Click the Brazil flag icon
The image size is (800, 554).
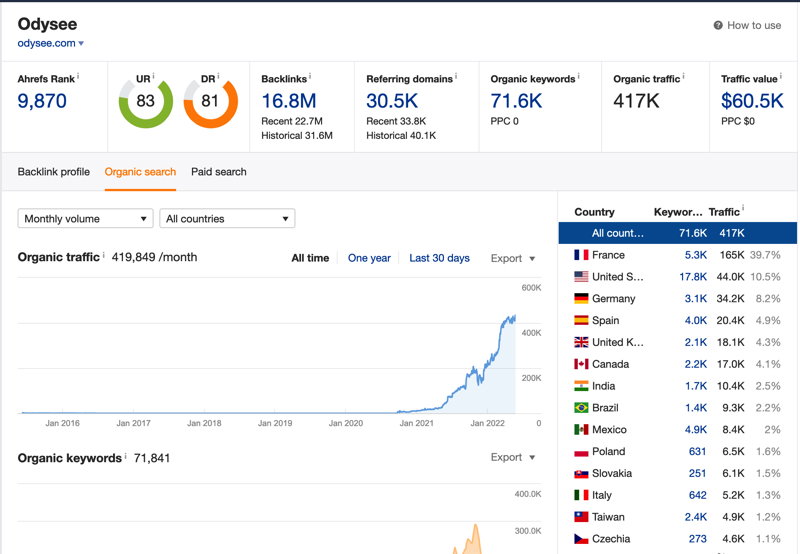point(581,408)
